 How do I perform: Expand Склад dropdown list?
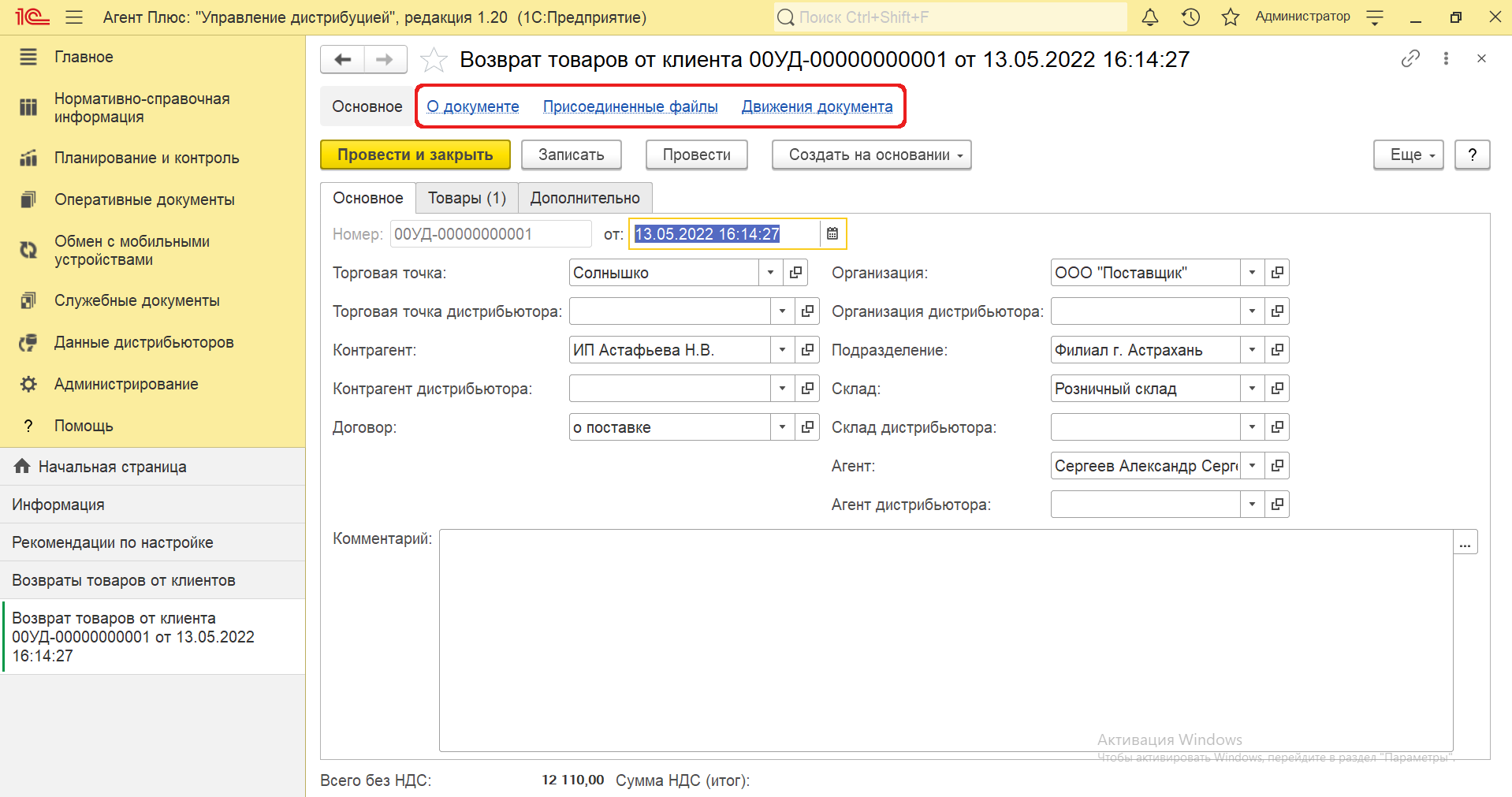(1252, 388)
